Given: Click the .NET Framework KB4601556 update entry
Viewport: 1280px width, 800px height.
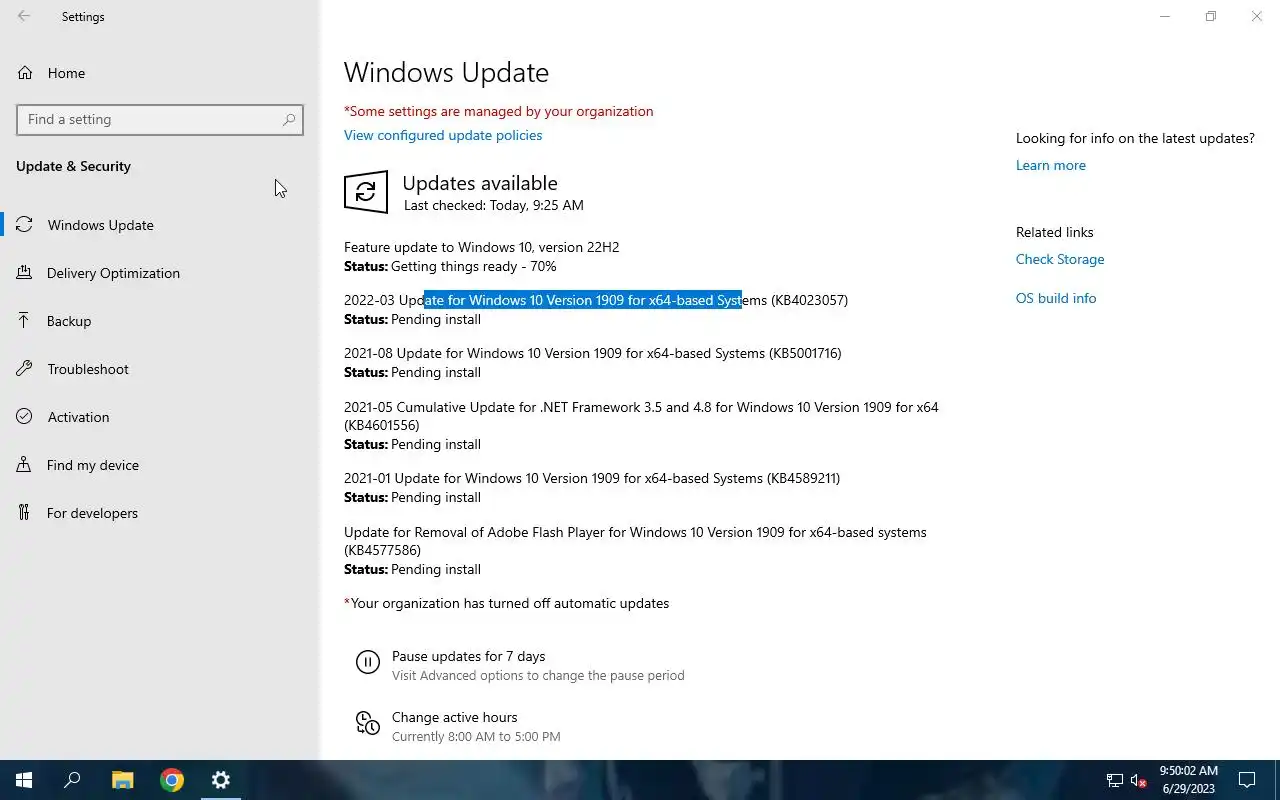Looking at the screenshot, I should [641, 416].
